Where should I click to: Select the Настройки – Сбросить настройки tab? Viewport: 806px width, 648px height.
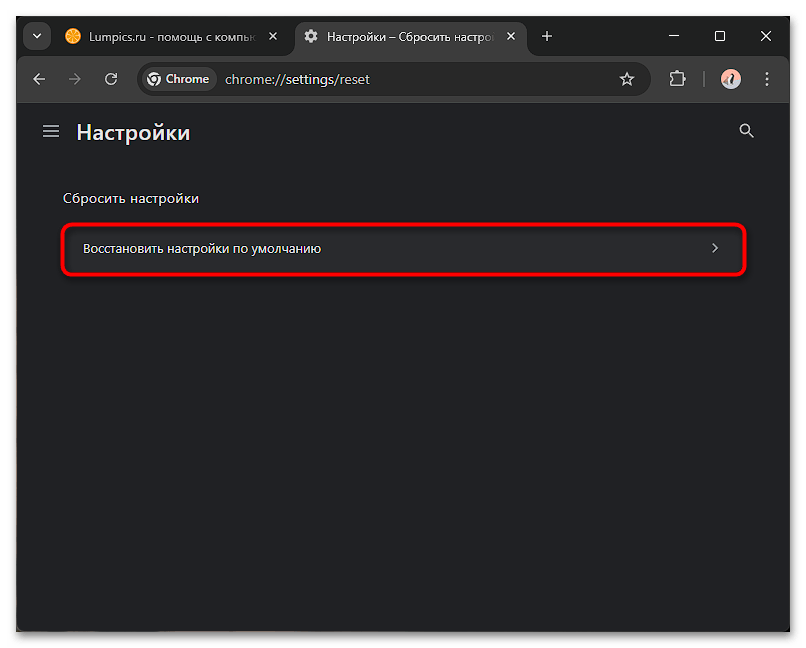tap(410, 37)
